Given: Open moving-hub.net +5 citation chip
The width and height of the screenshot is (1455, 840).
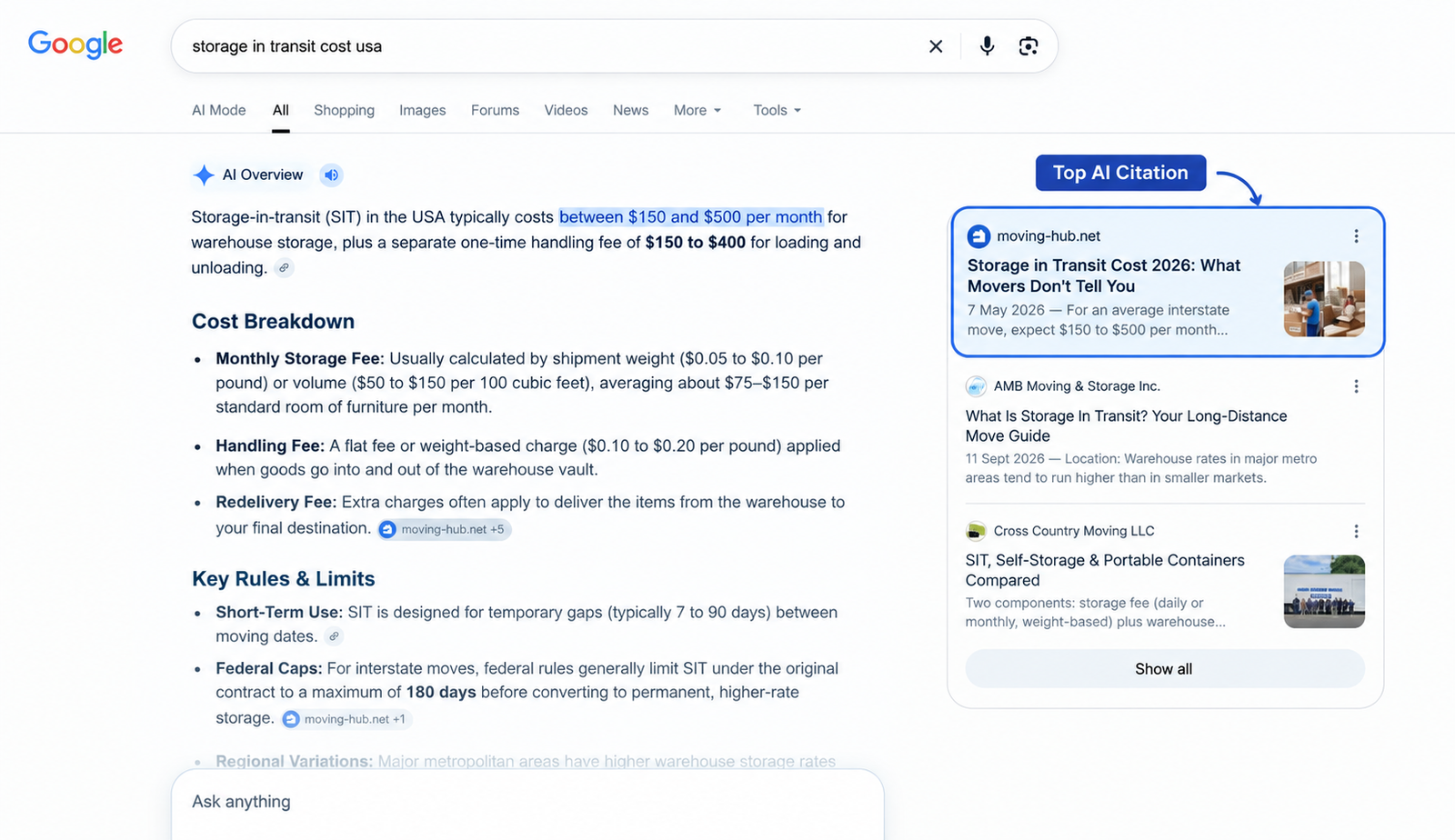Looking at the screenshot, I should pyautogui.click(x=445, y=529).
